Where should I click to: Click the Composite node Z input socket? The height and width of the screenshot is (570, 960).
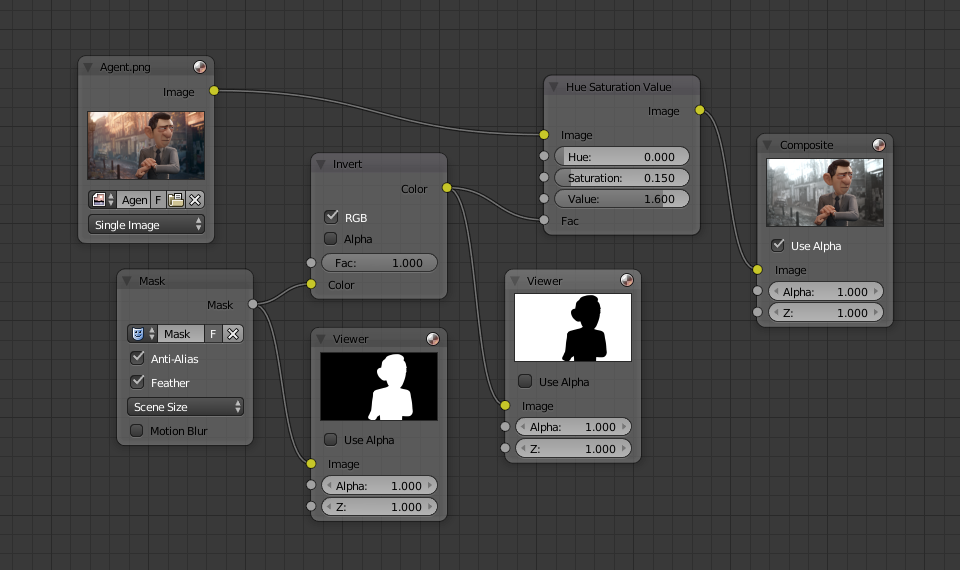pyautogui.click(x=757, y=312)
